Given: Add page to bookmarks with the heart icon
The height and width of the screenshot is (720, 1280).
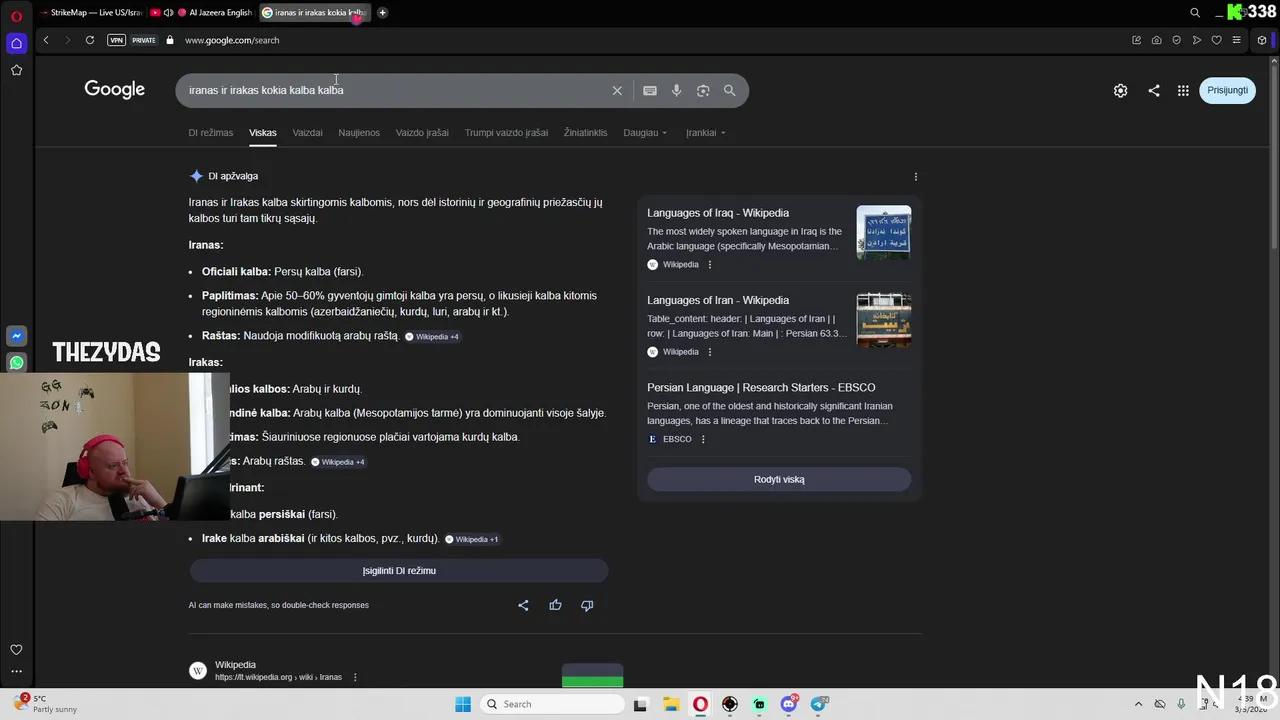Looking at the screenshot, I should [1216, 40].
